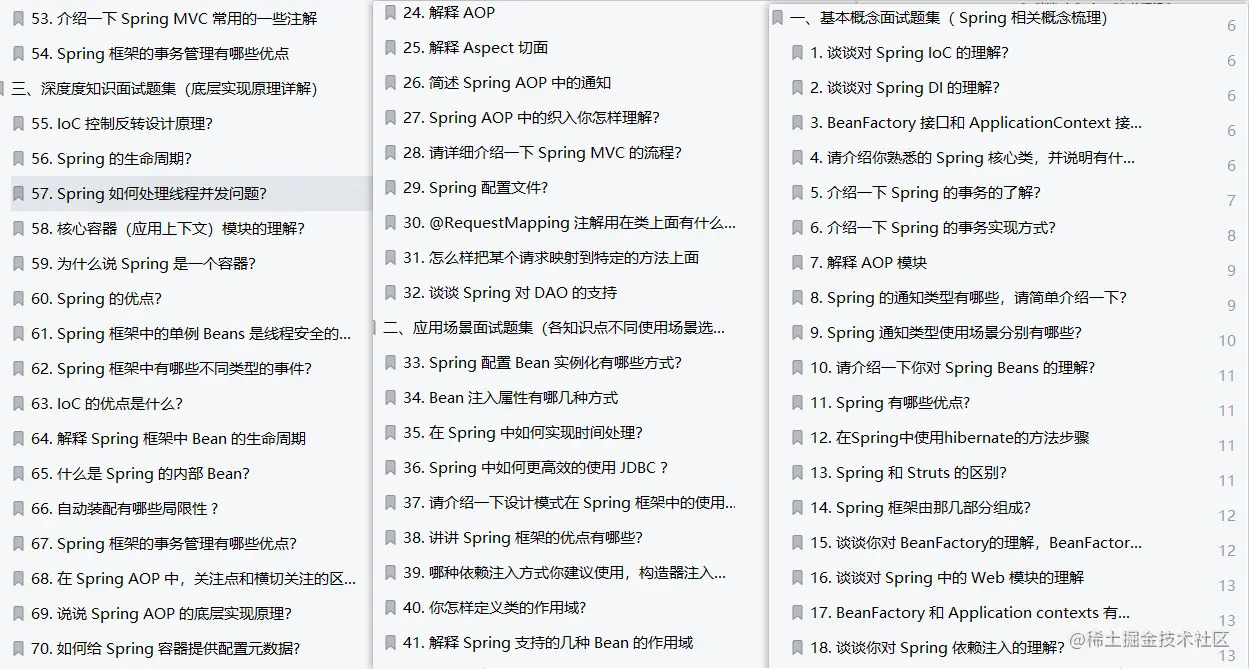Click bookmark icon beside 61. 单例 Beans 是线程安全

pyautogui.click(x=18, y=334)
